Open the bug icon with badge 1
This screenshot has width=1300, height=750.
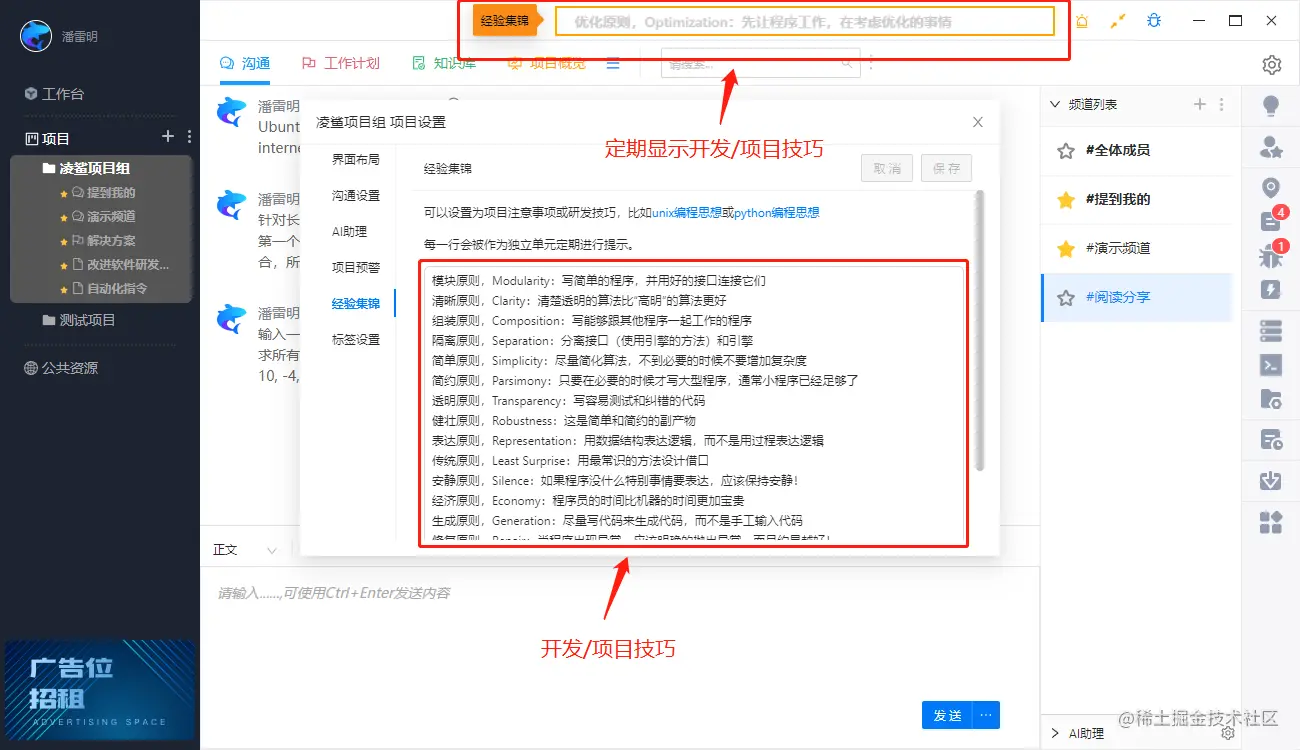point(1272,255)
